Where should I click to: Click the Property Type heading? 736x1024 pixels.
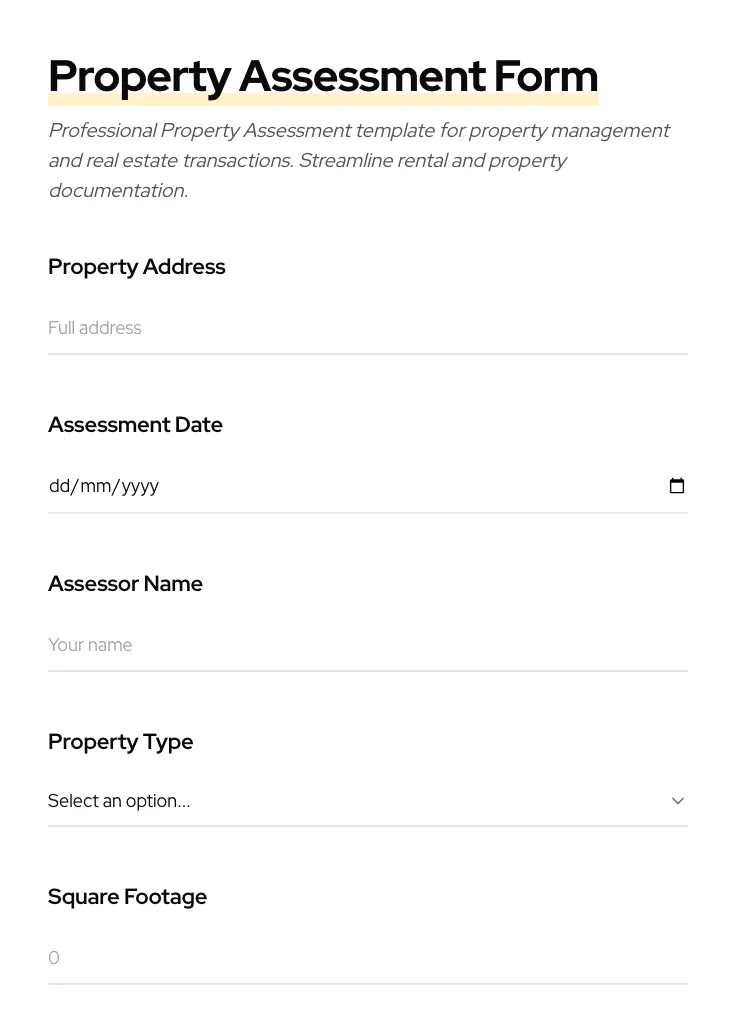120,742
